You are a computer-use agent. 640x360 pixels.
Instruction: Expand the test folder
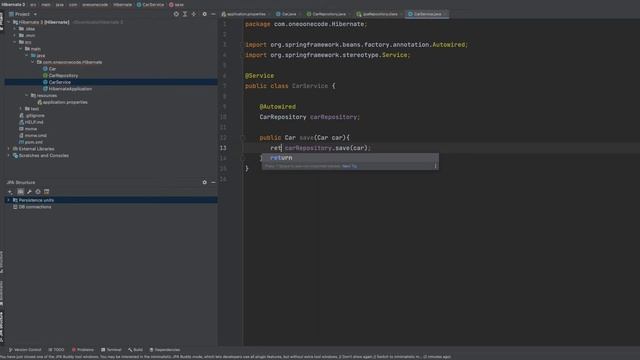click(21, 109)
